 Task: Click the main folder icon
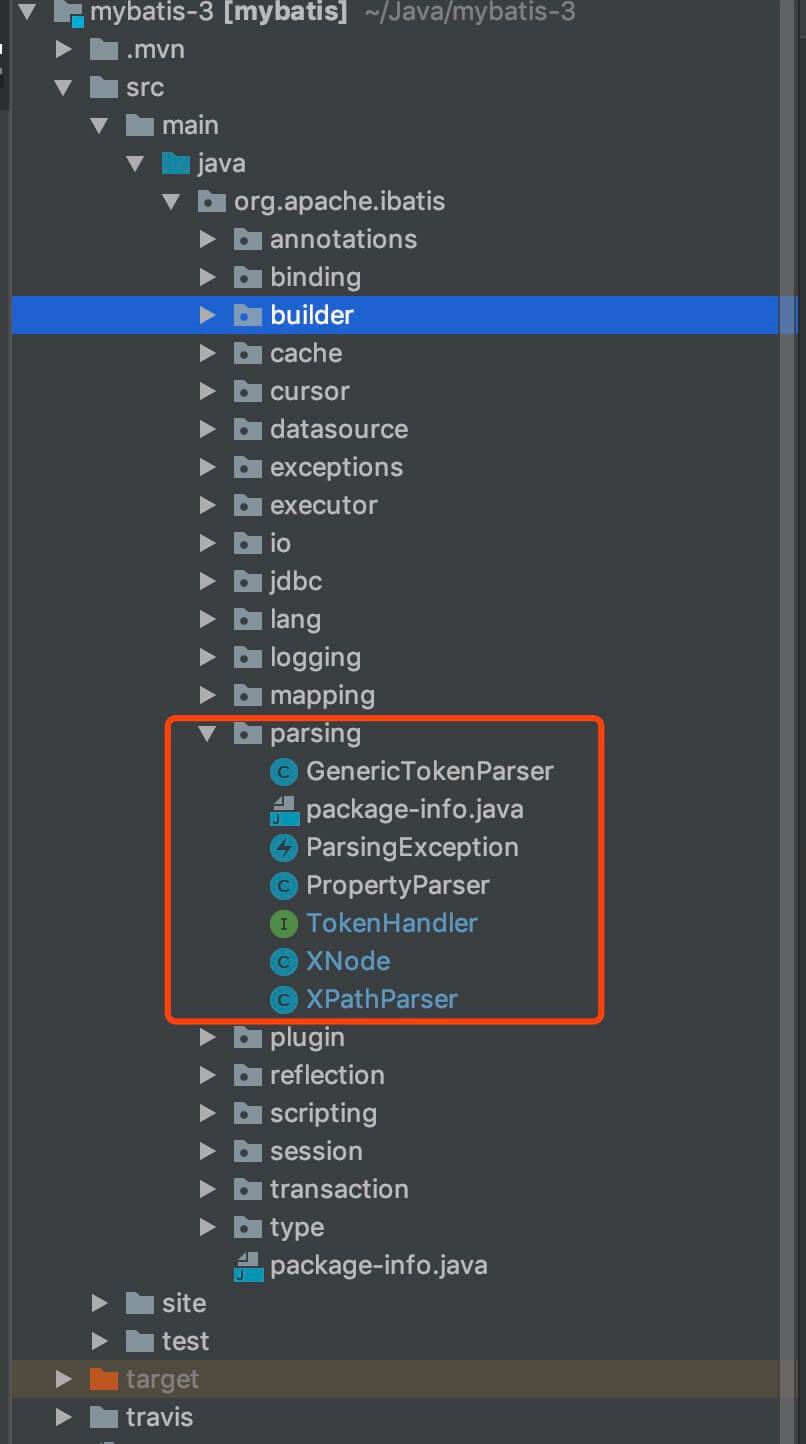point(139,125)
